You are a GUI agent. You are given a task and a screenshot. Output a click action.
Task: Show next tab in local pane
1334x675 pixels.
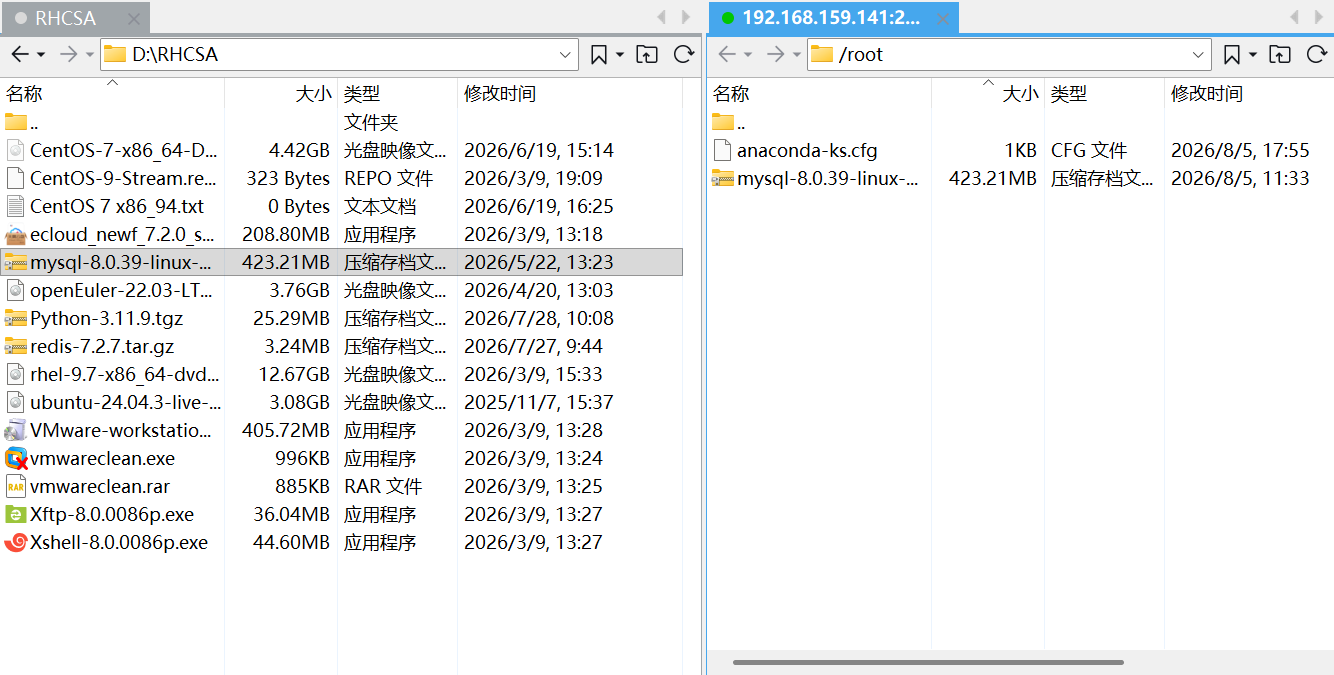(x=685, y=18)
